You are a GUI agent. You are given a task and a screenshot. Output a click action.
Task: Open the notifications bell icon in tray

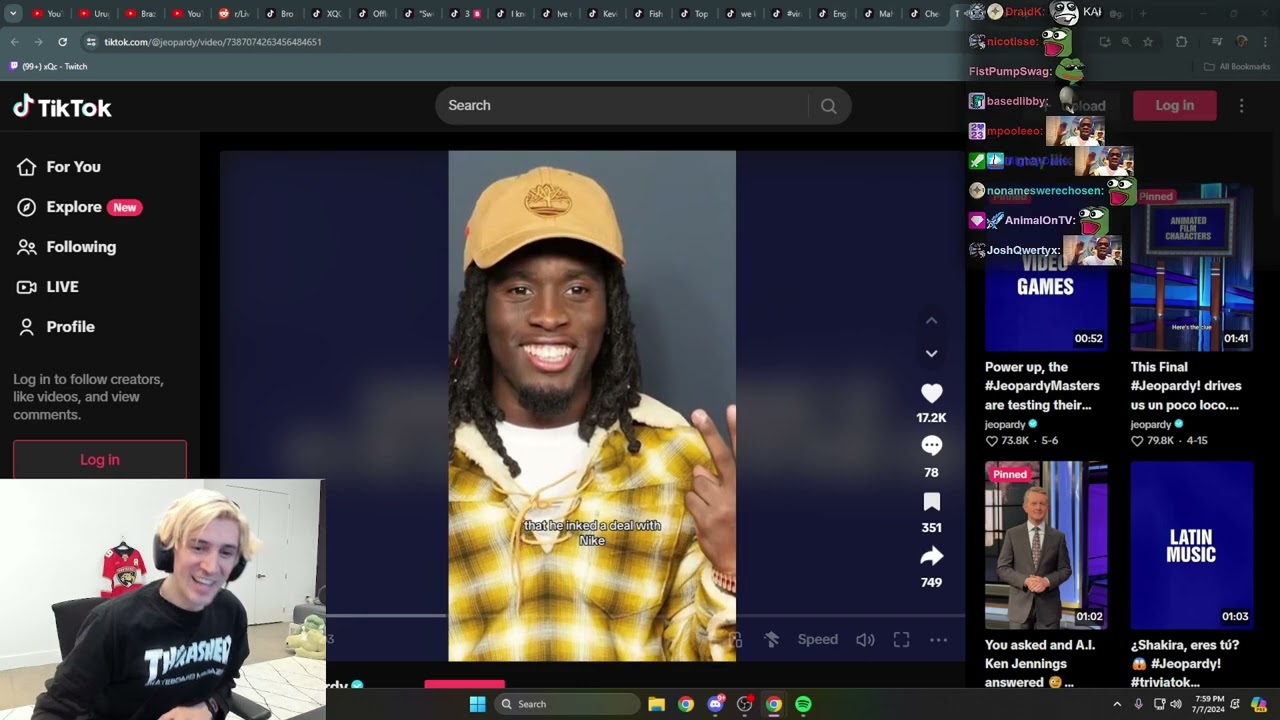pos(1236,704)
